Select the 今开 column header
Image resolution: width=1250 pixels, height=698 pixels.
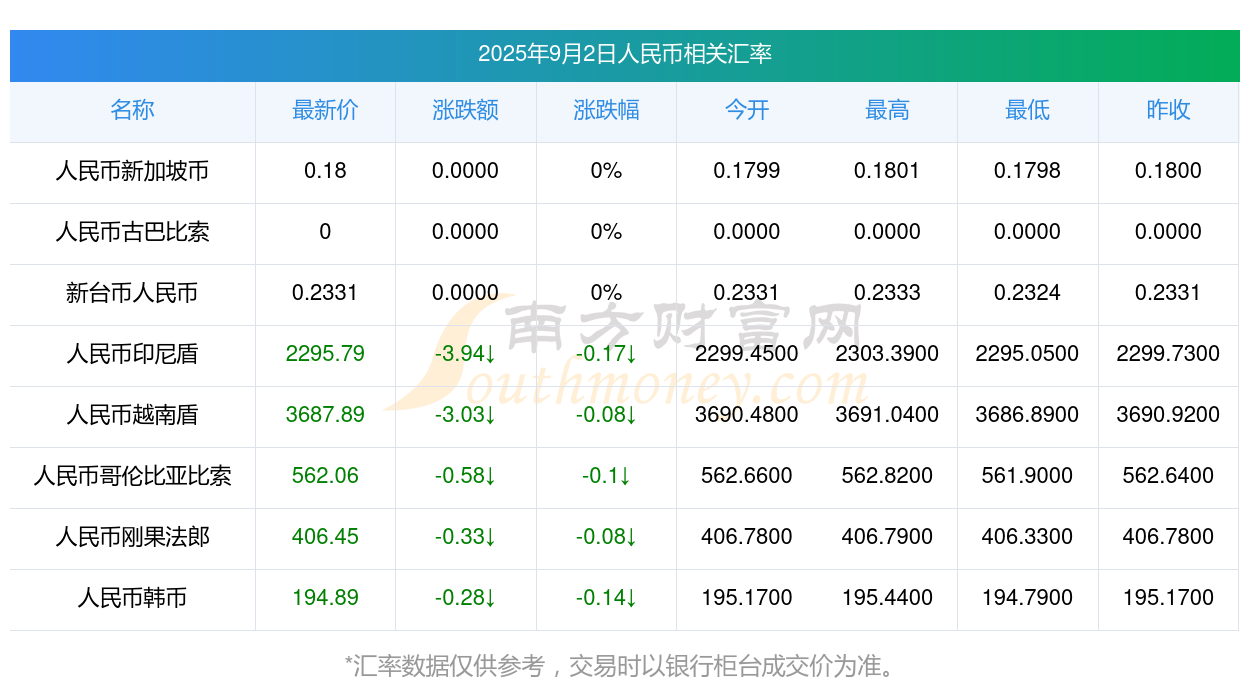(747, 110)
